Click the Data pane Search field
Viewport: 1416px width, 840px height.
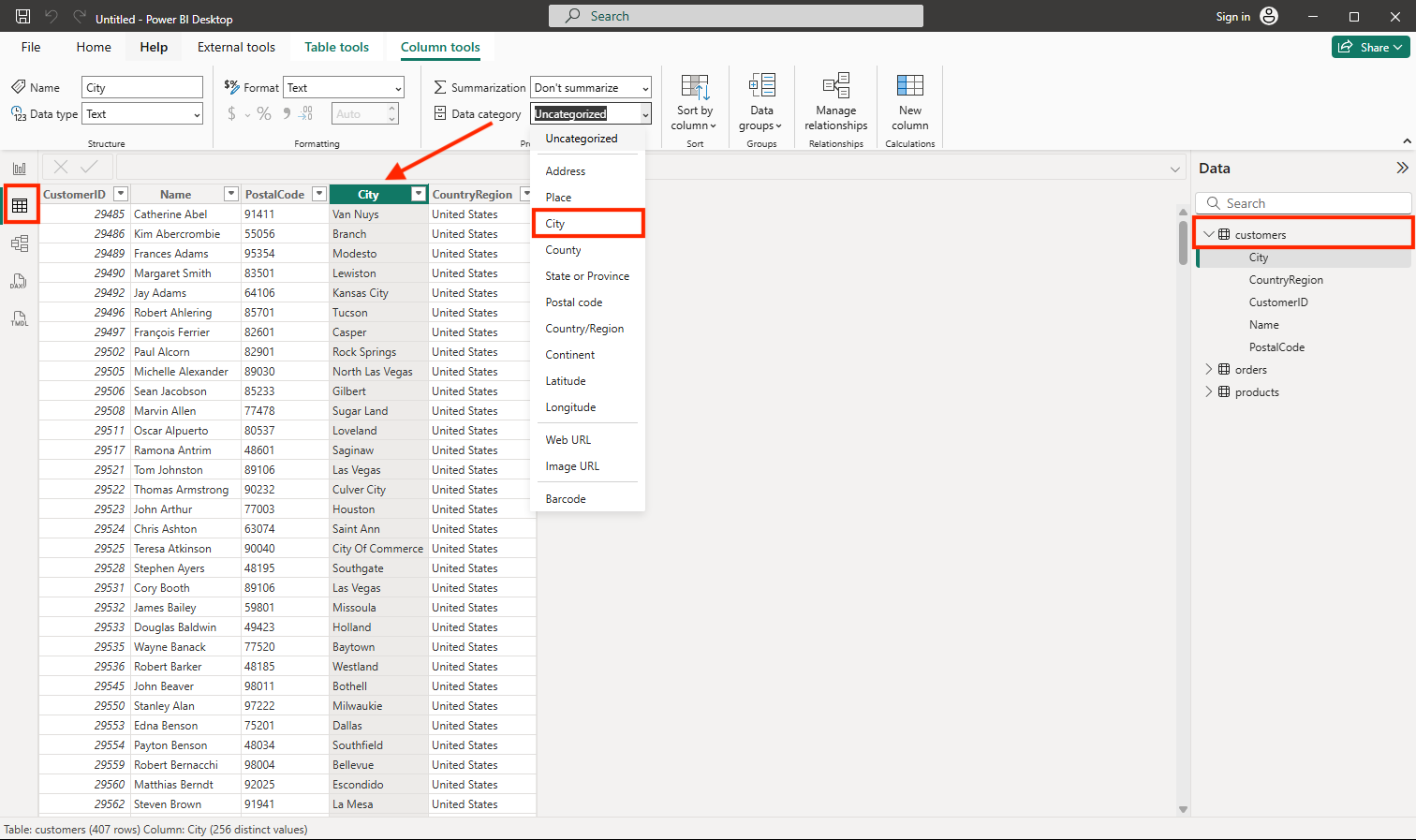[1304, 203]
